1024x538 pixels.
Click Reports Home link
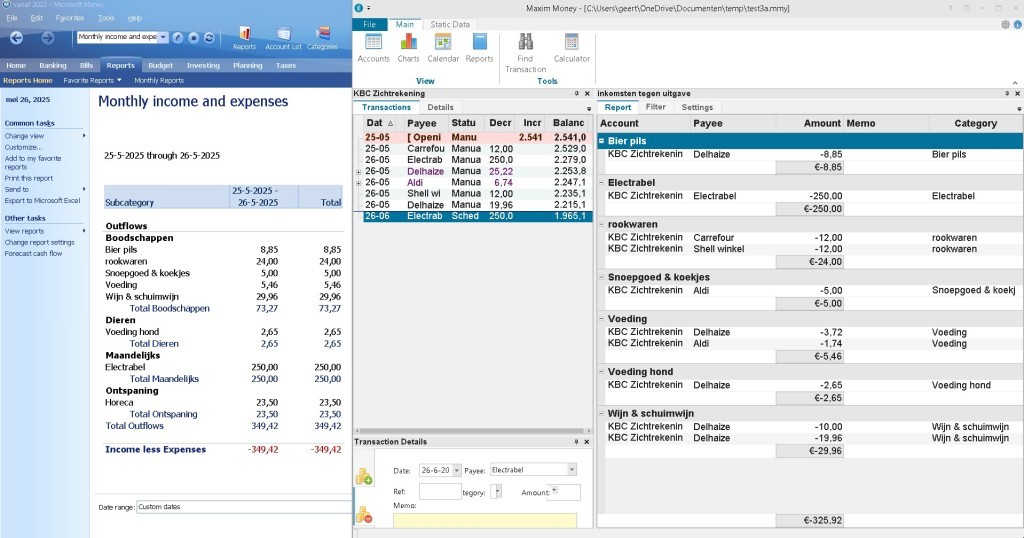[x=27, y=80]
